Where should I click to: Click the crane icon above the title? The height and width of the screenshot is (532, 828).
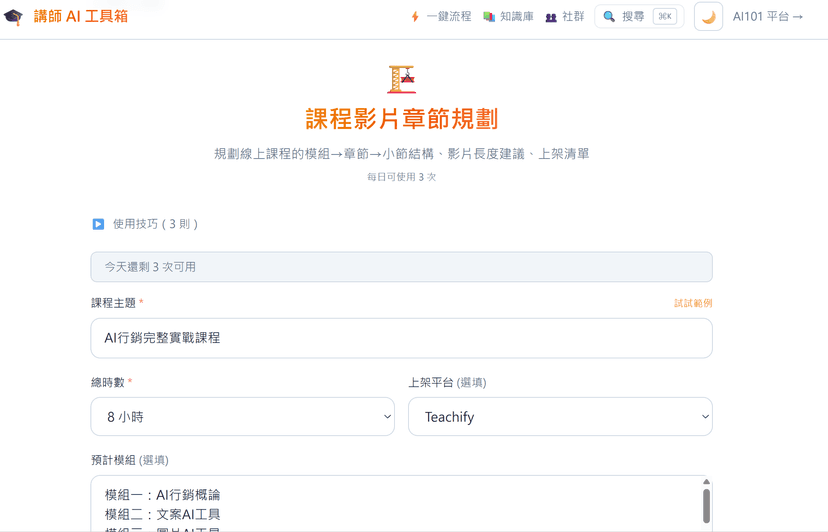(x=402, y=79)
